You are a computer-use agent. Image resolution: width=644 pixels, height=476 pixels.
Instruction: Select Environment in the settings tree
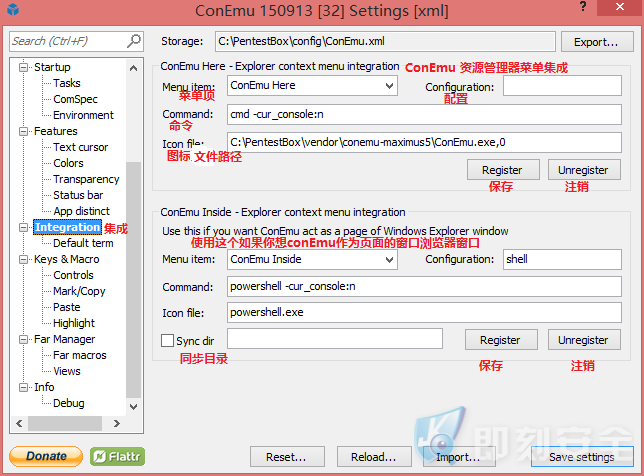point(83,115)
